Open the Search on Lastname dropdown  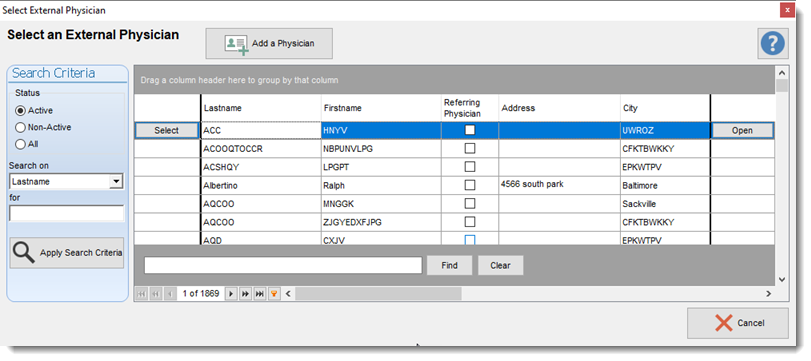(x=116, y=182)
